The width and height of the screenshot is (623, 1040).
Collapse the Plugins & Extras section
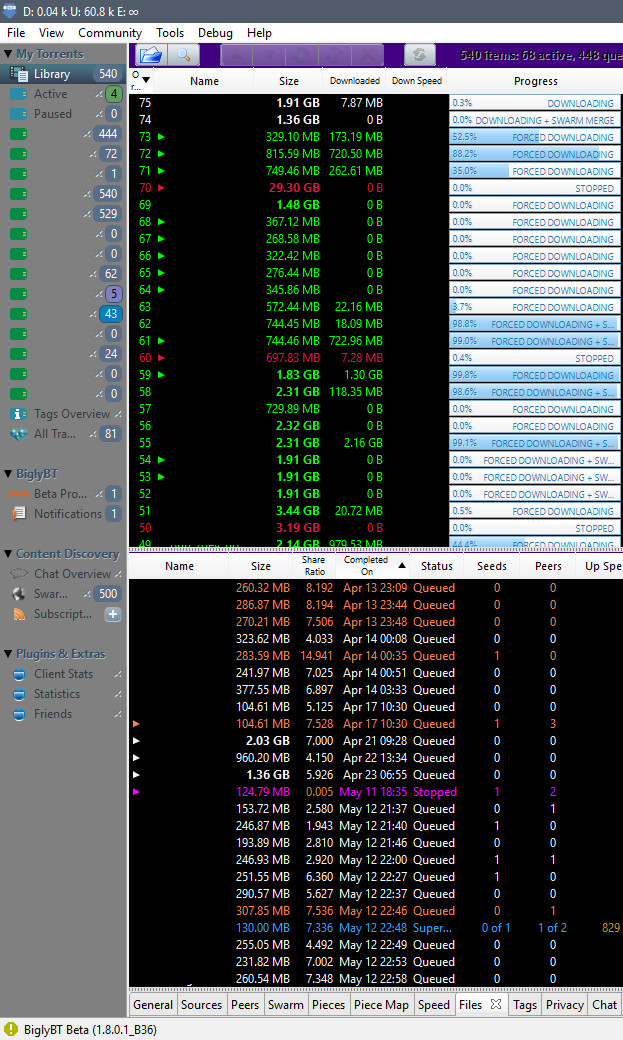click(x=8, y=653)
